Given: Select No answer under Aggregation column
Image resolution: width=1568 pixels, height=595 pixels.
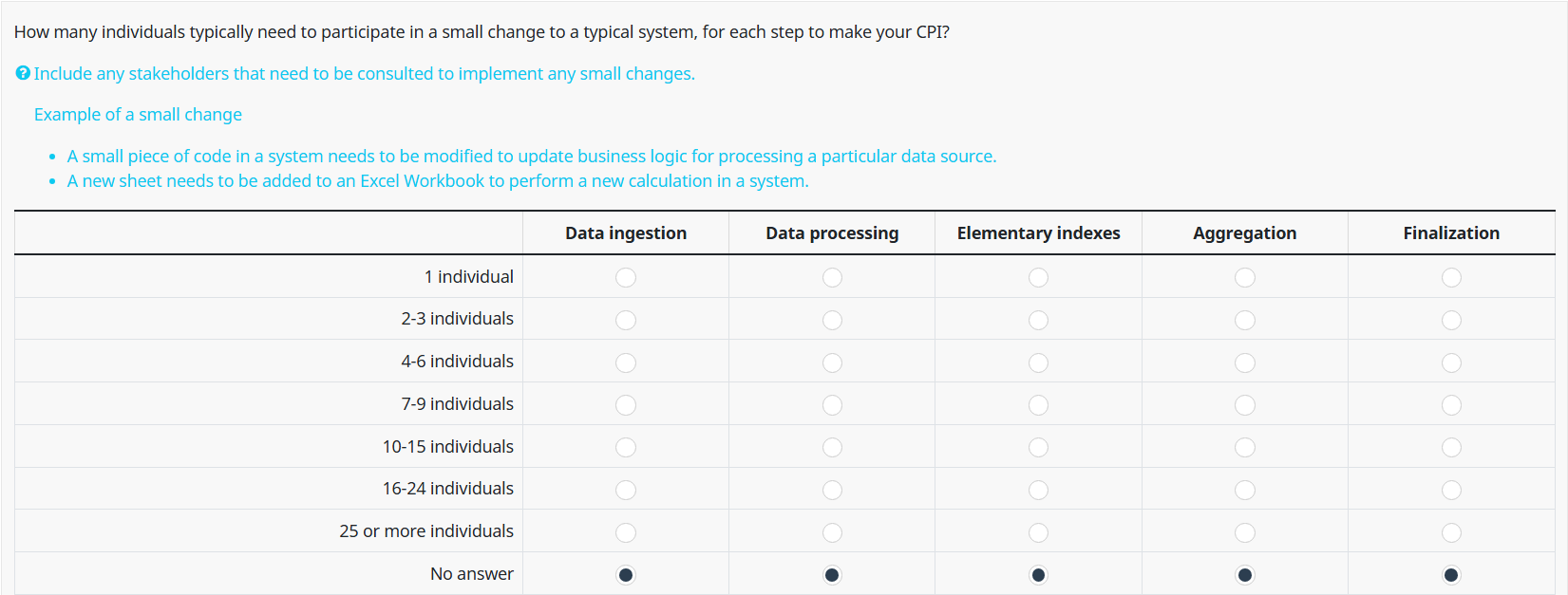Looking at the screenshot, I should pyautogui.click(x=1245, y=575).
